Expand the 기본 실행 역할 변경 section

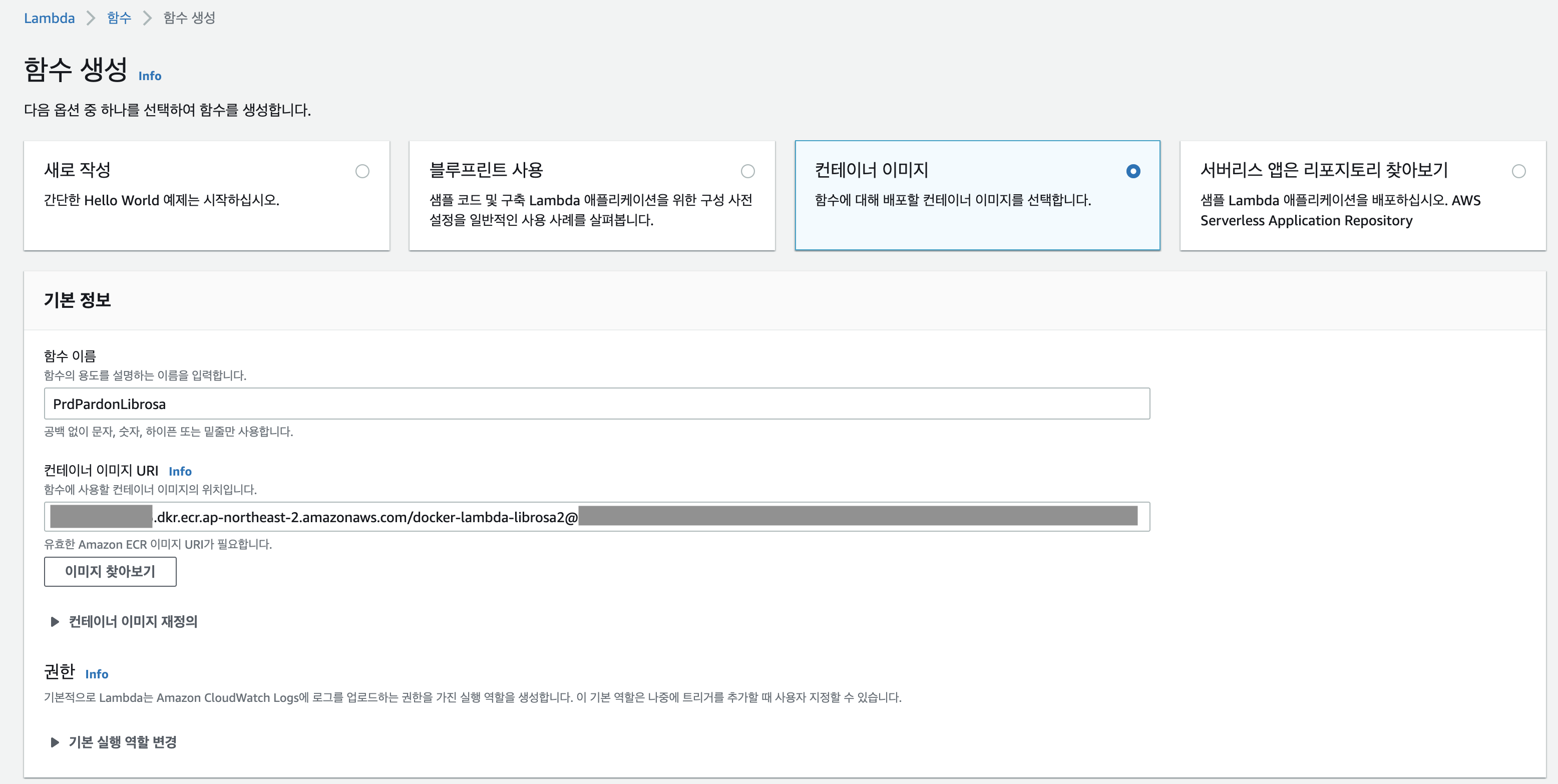point(123,741)
